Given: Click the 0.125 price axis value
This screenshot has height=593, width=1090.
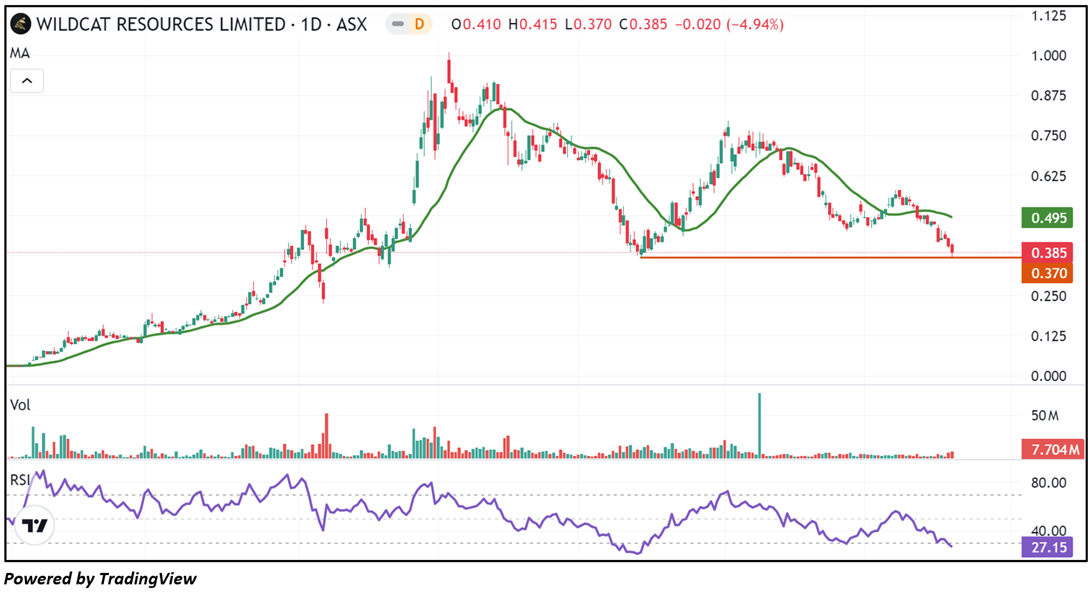Looking at the screenshot, I should click(1048, 336).
